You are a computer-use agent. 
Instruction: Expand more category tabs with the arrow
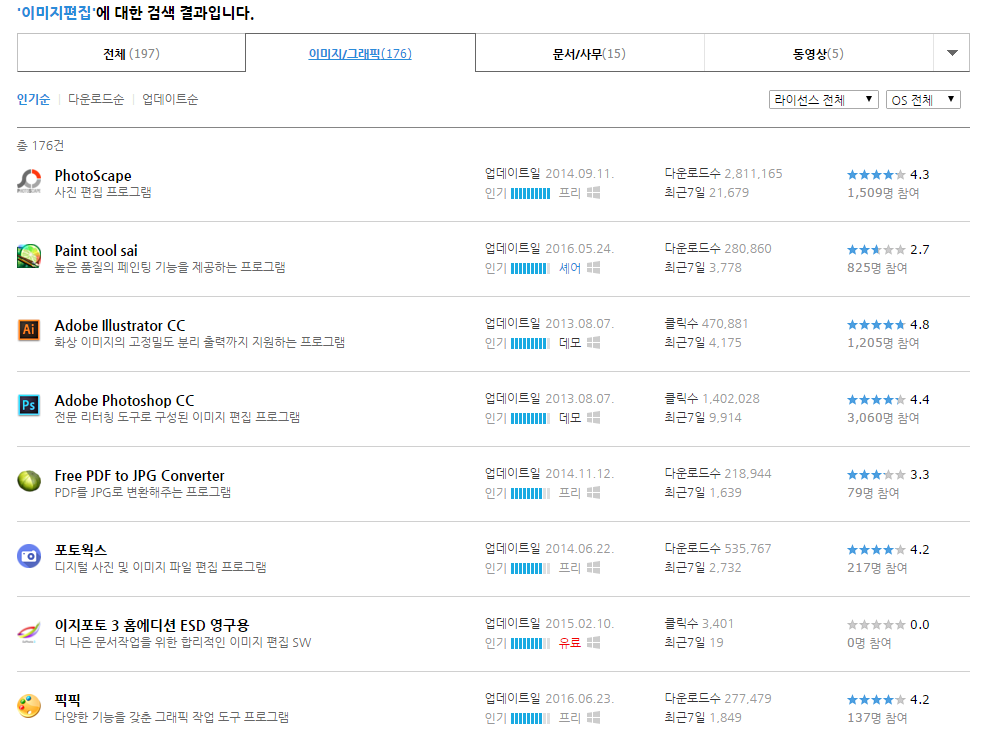(x=952, y=53)
